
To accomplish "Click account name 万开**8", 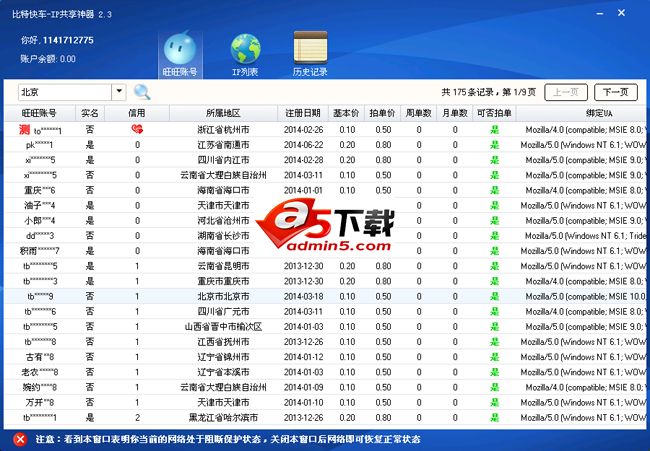I will point(39,403).
